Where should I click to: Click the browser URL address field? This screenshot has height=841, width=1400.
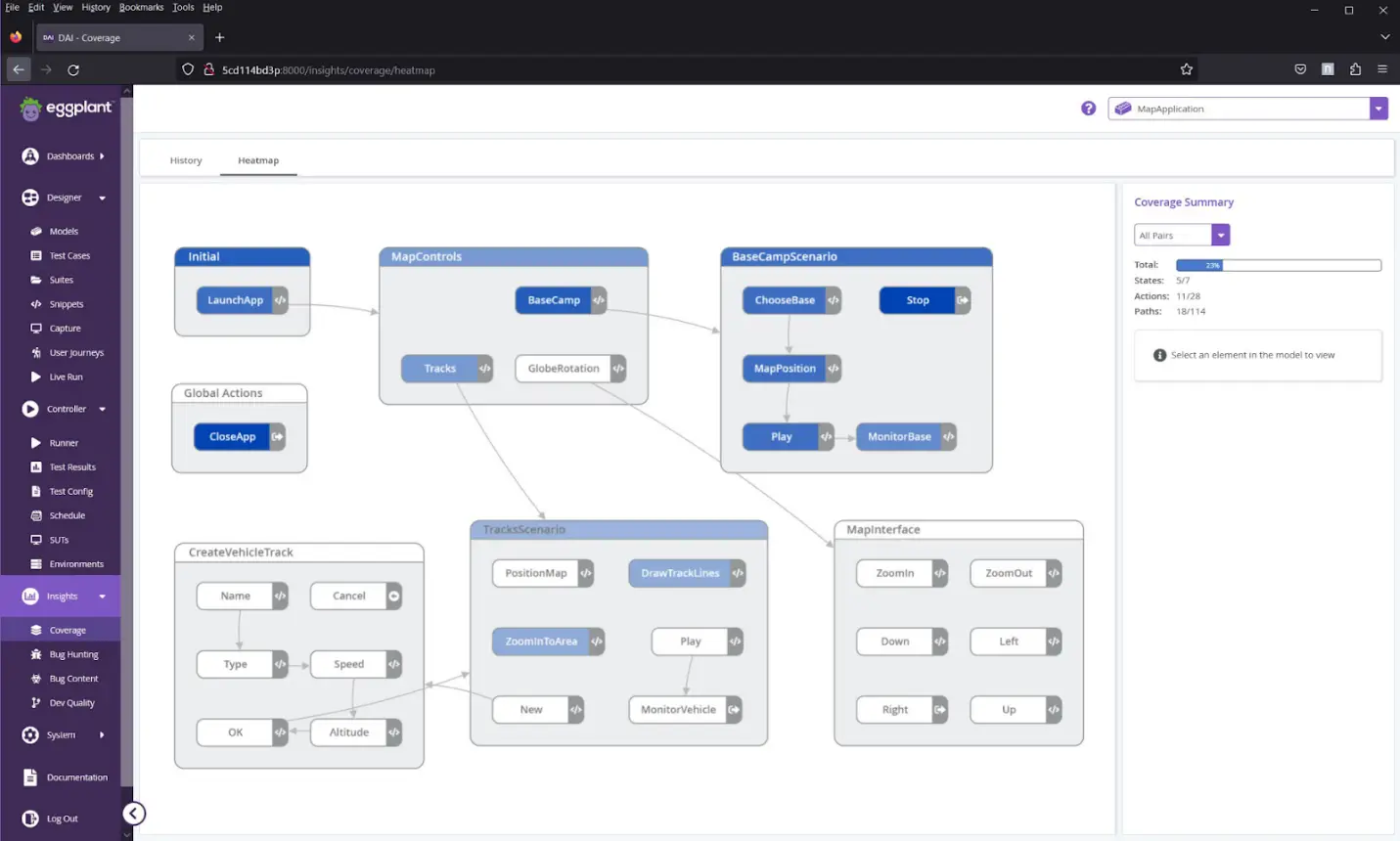coord(685,69)
